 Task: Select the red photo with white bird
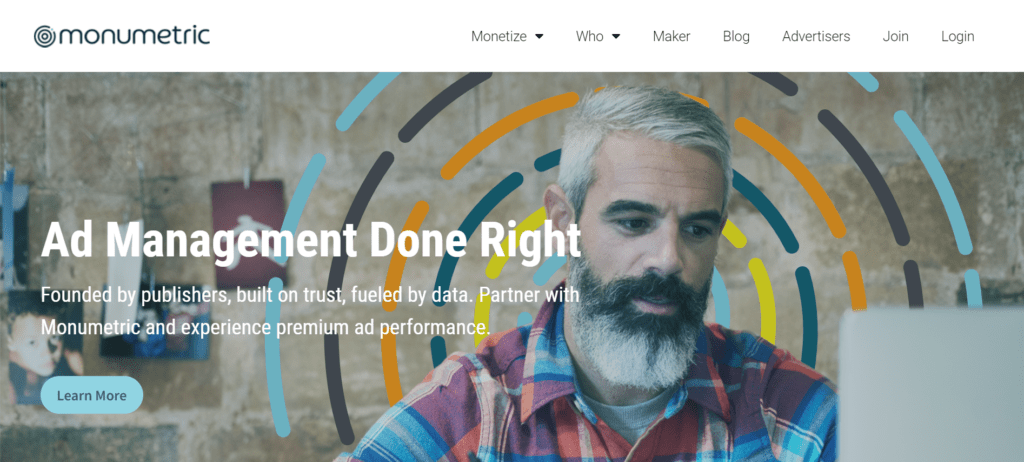coord(248,222)
